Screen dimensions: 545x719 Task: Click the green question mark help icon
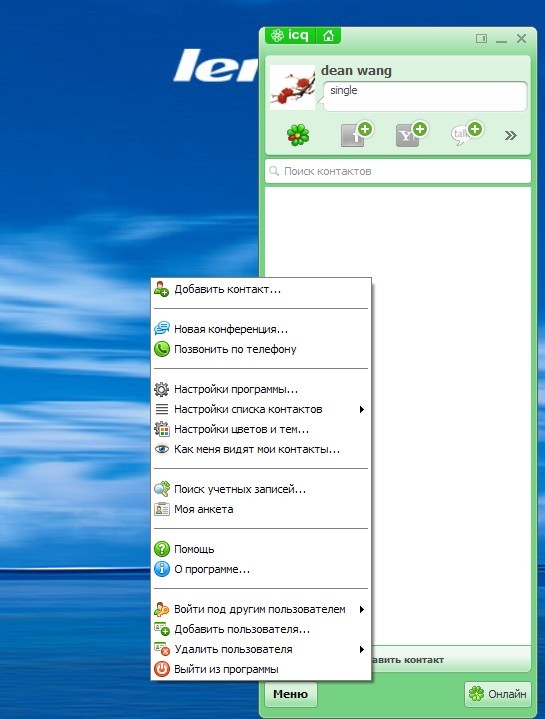click(161, 549)
